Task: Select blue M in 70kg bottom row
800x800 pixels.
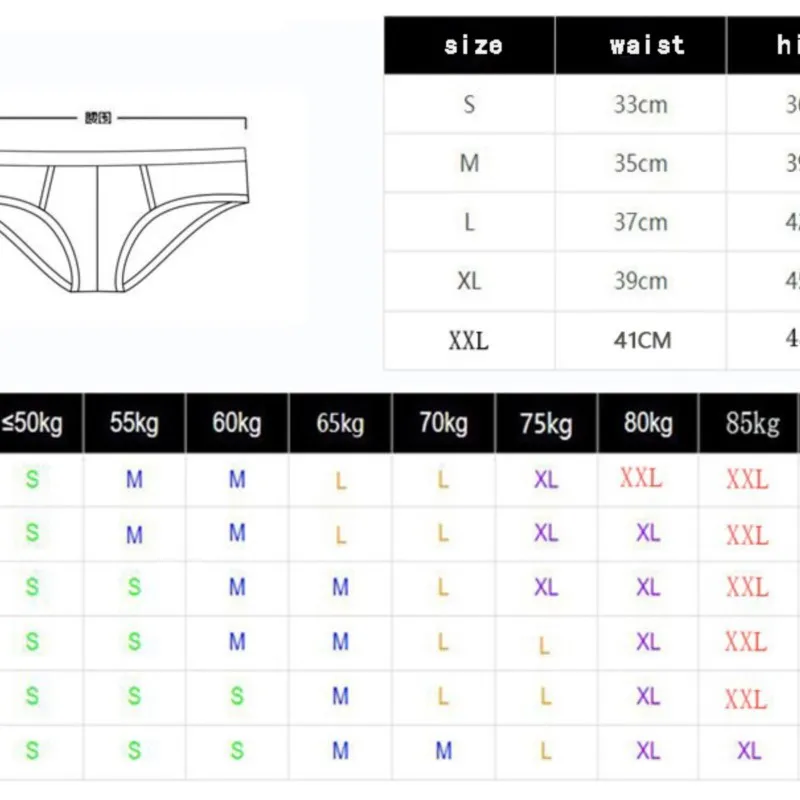Action: click(x=443, y=751)
